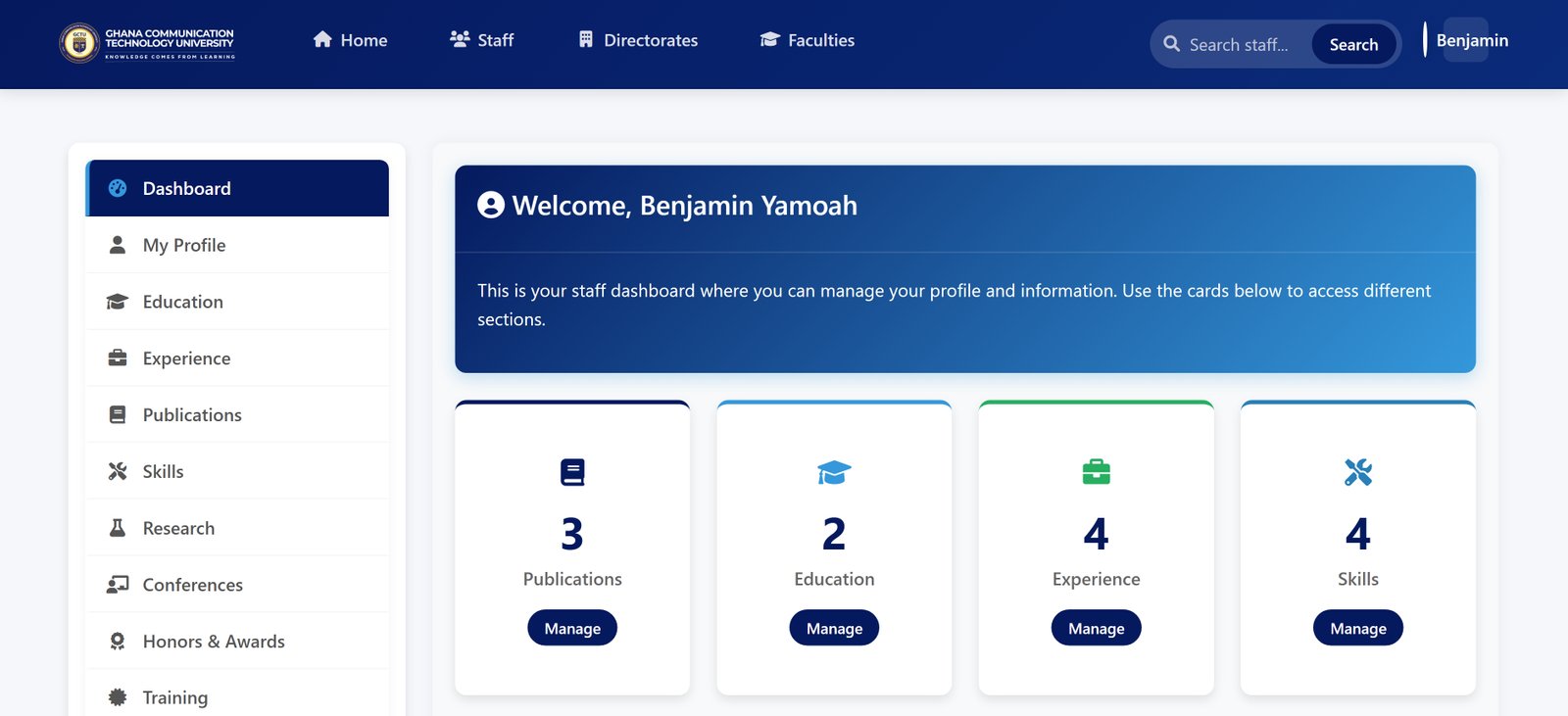Click the book icon on the Publications card
1568x716 pixels.
coord(572,472)
